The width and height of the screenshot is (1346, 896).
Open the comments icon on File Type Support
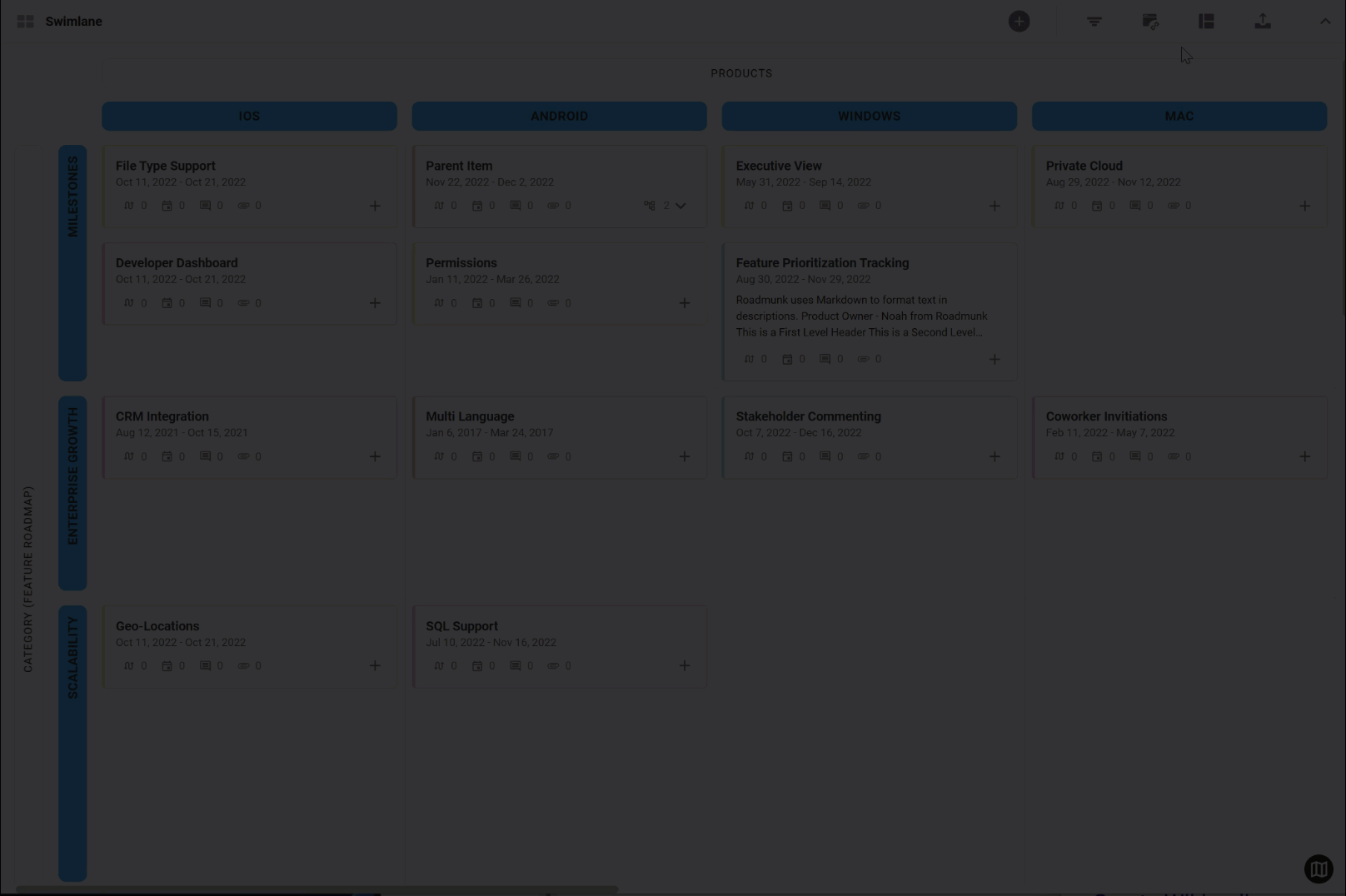(206, 205)
